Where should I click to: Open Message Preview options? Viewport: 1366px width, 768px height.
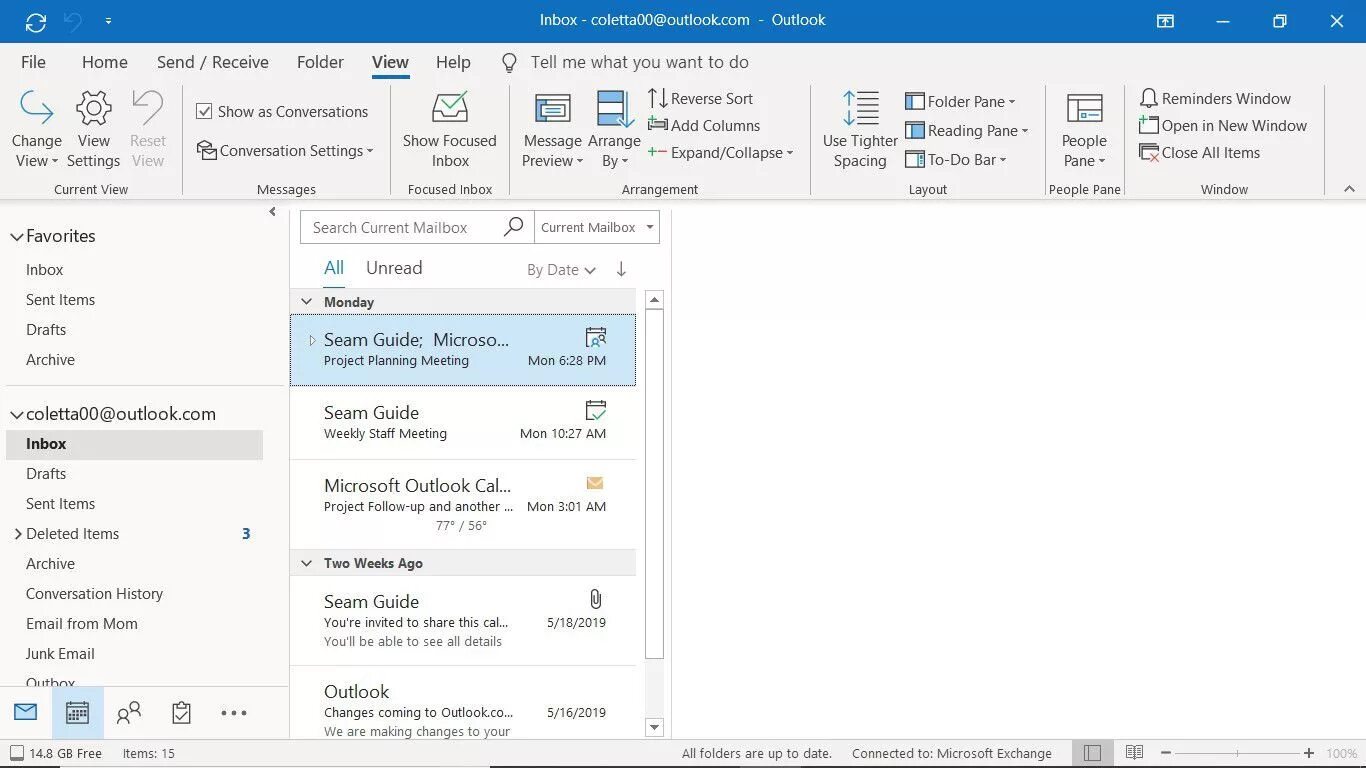click(x=552, y=130)
